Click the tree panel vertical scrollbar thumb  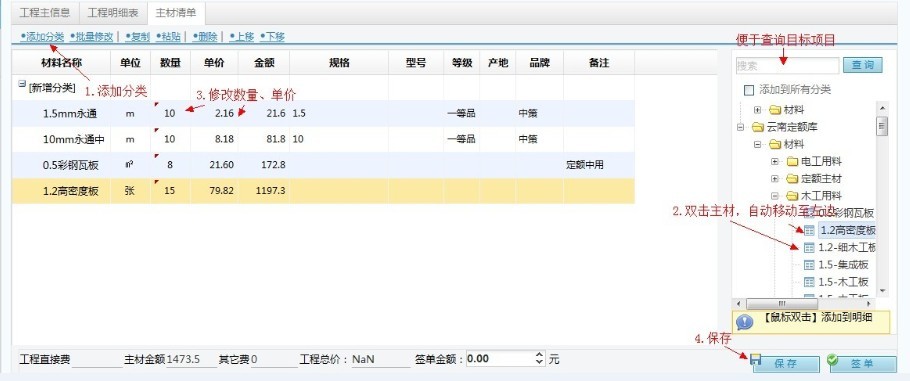(x=882, y=125)
